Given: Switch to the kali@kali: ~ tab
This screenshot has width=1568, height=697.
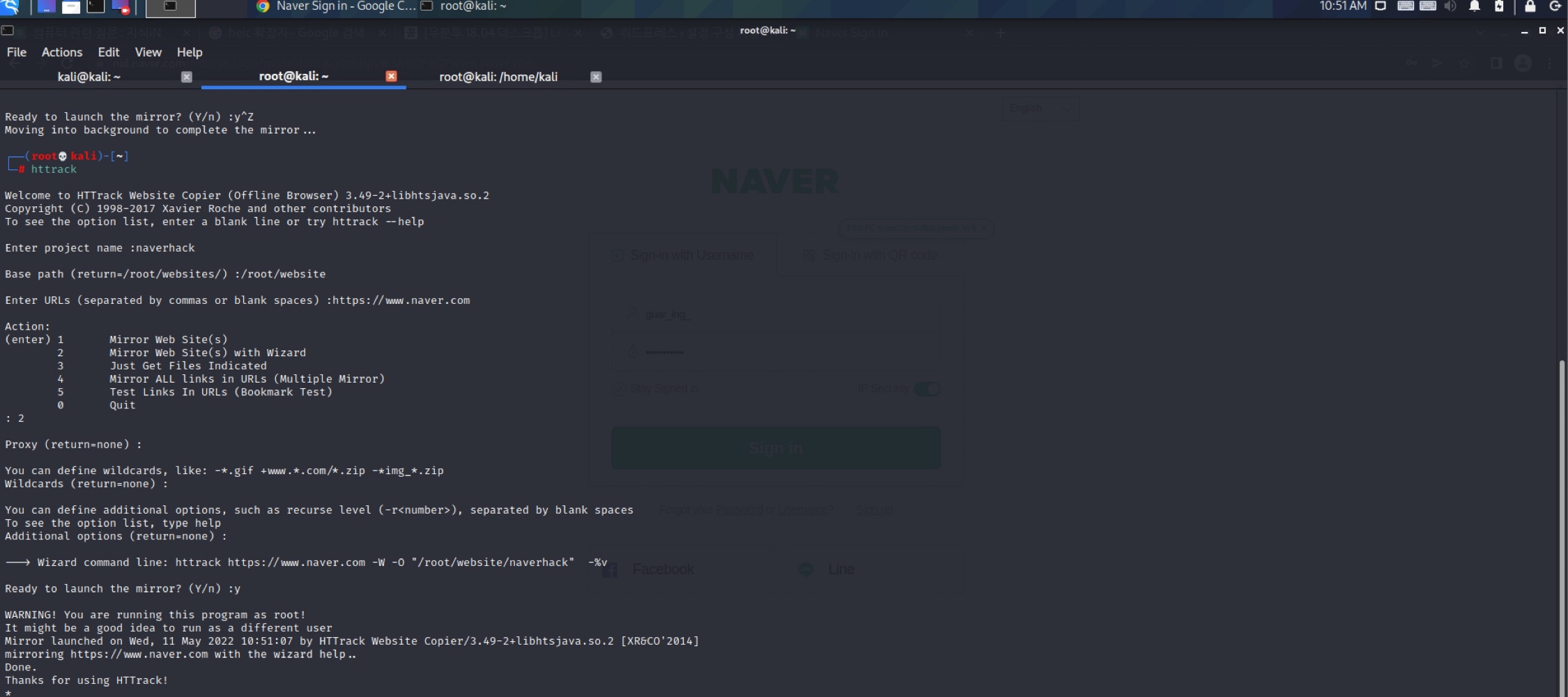Looking at the screenshot, I should (x=89, y=77).
